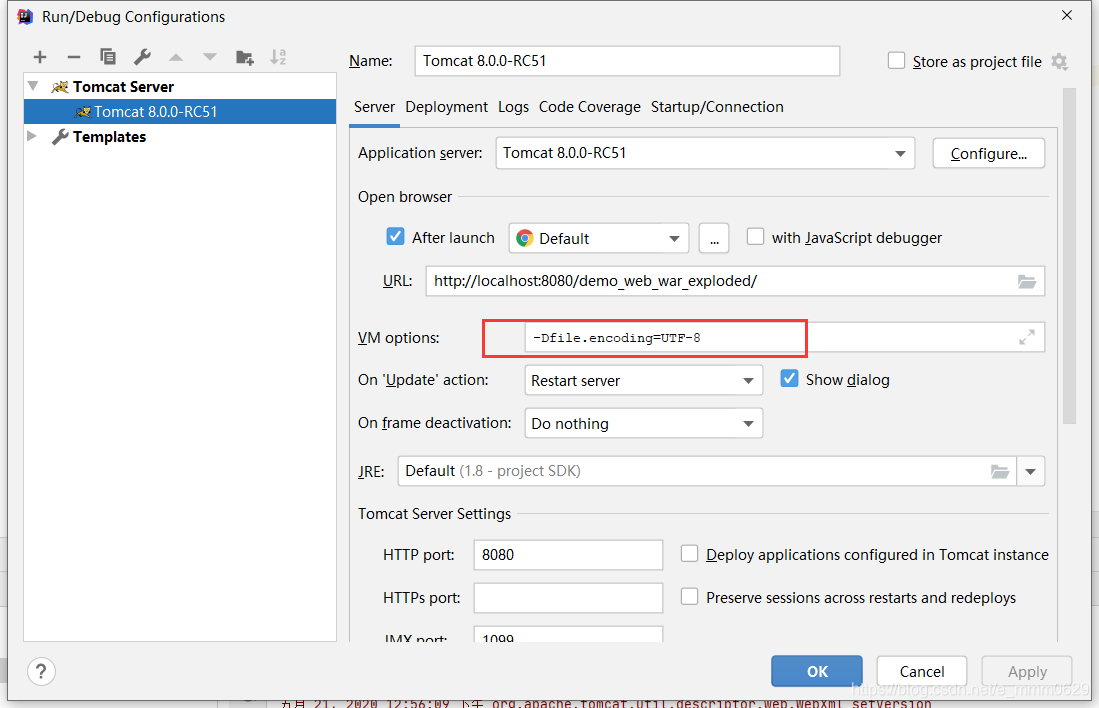Switch to the Logs tab
Viewport: 1099px width, 708px height.
[x=513, y=107]
